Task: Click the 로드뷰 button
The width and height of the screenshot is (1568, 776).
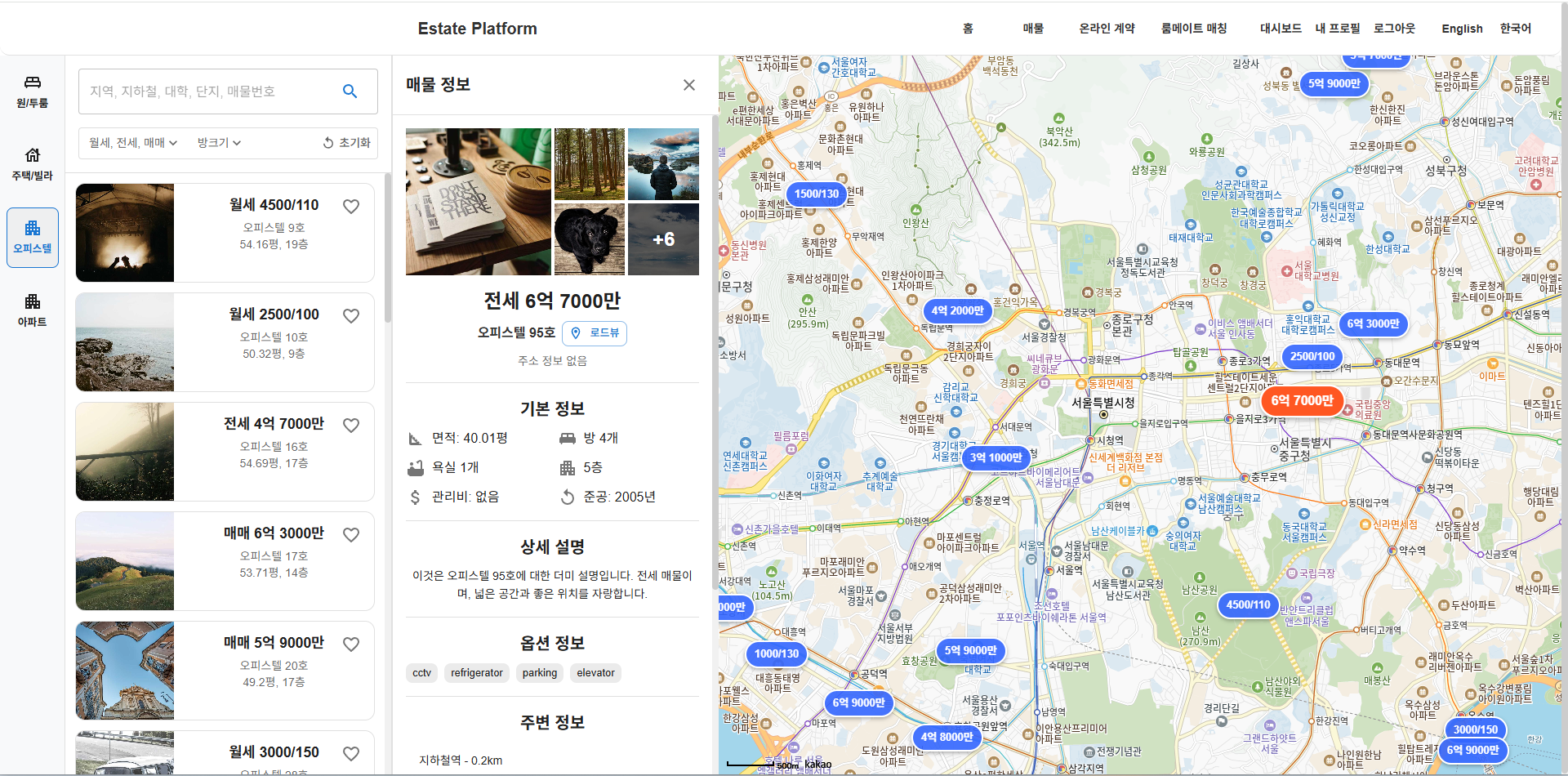Action: pyautogui.click(x=595, y=333)
